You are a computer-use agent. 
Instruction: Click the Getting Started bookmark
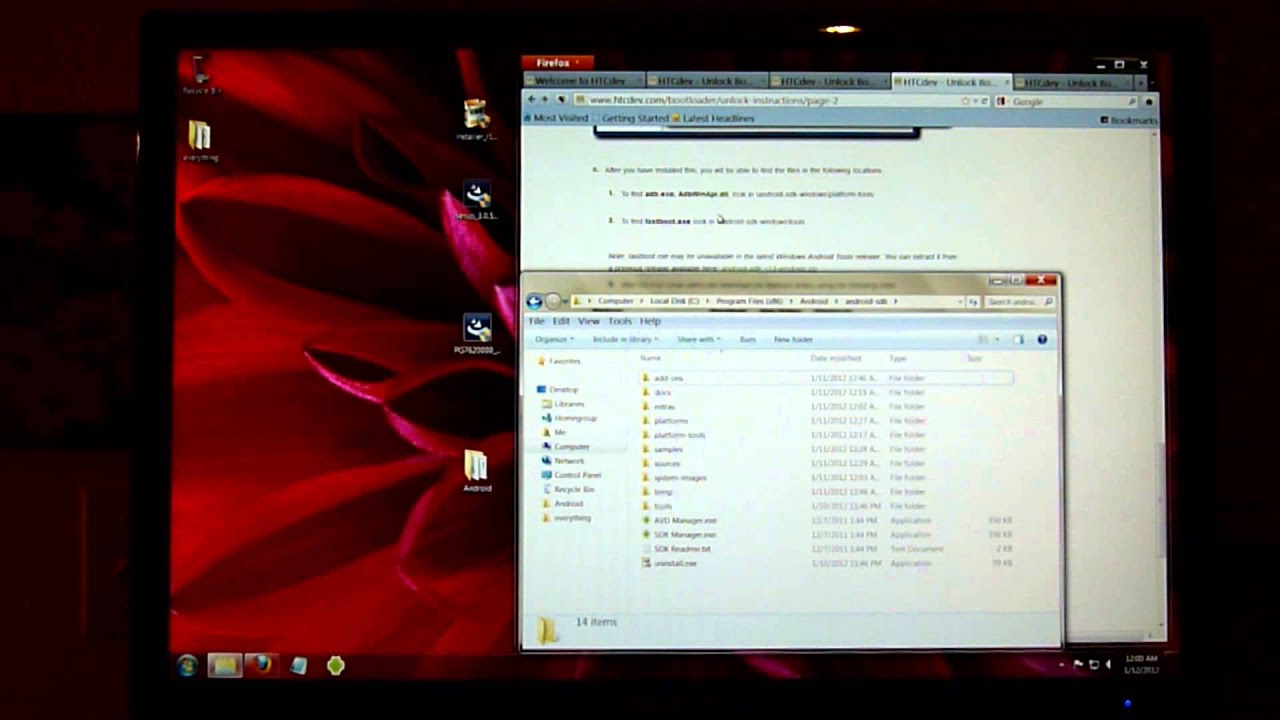[x=630, y=118]
